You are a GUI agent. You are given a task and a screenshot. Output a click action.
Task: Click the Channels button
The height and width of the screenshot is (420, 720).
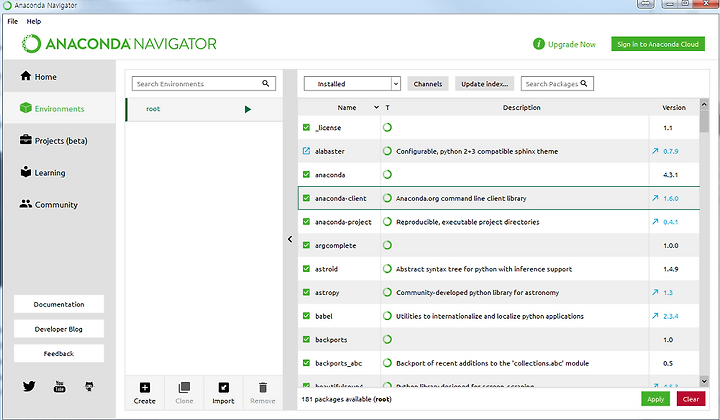(x=428, y=84)
